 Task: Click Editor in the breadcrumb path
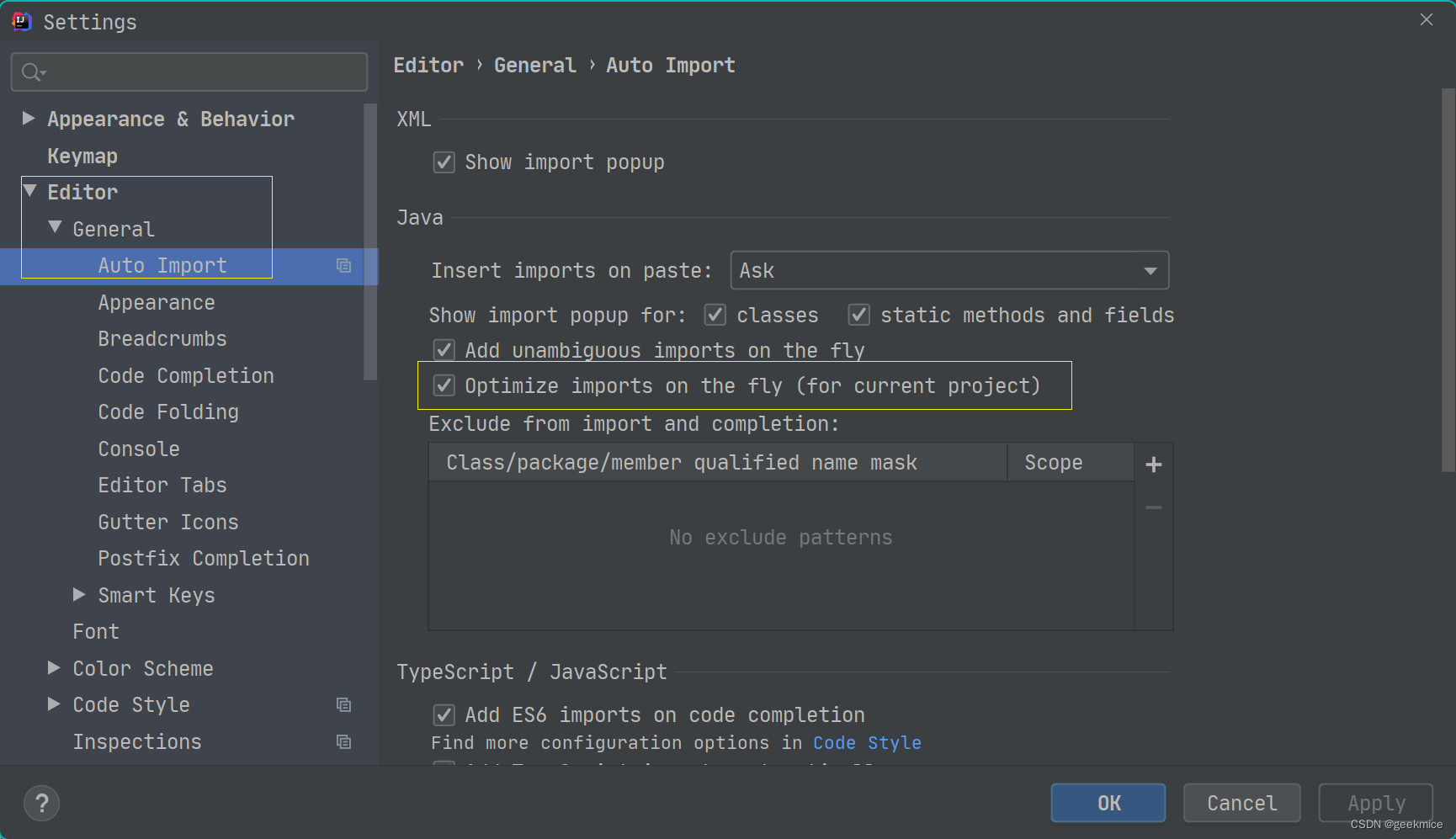click(x=428, y=66)
